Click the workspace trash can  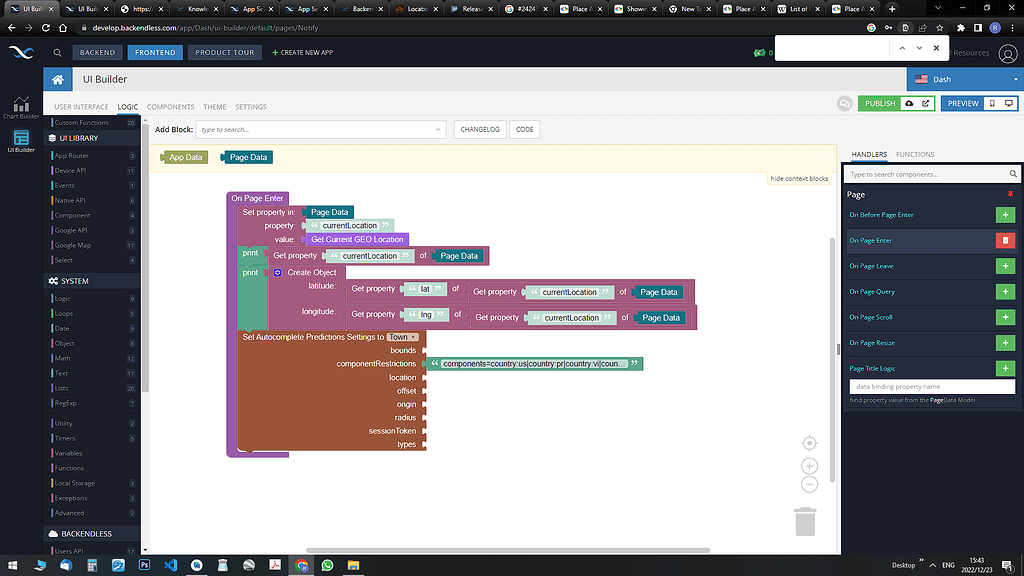(805, 521)
